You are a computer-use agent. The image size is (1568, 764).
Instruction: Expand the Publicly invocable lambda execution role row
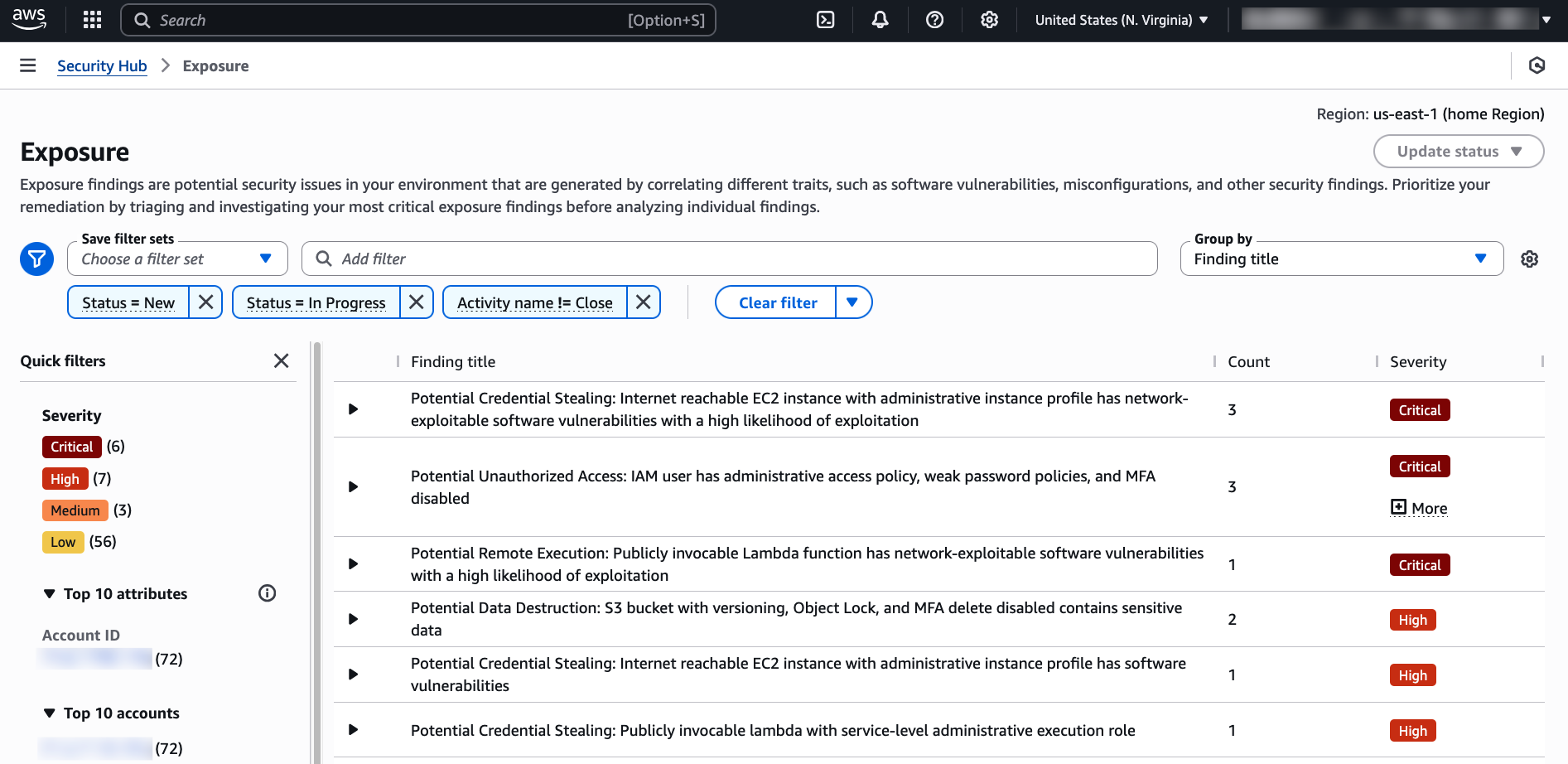pos(353,730)
